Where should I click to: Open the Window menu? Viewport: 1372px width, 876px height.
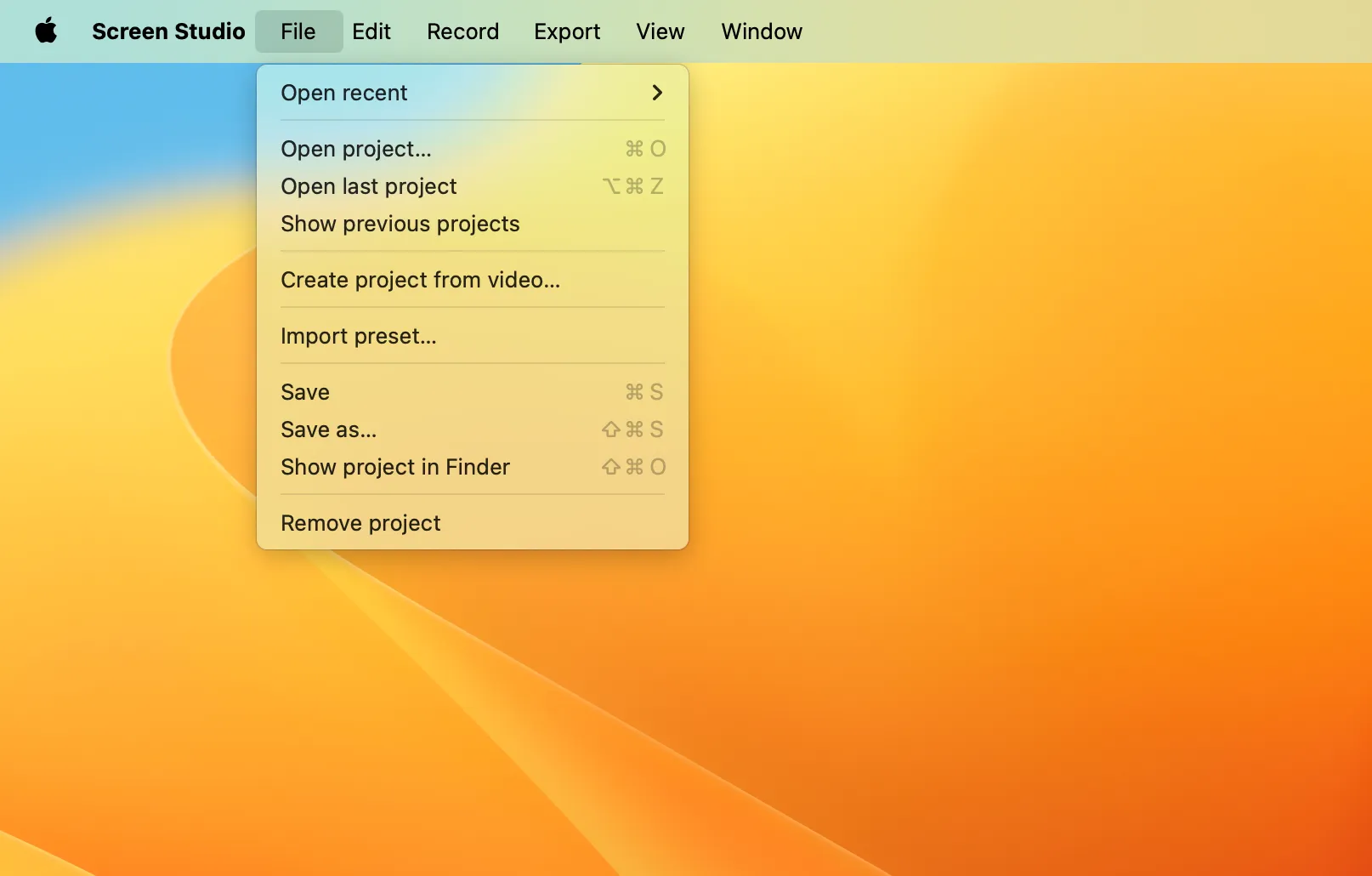pos(762,31)
